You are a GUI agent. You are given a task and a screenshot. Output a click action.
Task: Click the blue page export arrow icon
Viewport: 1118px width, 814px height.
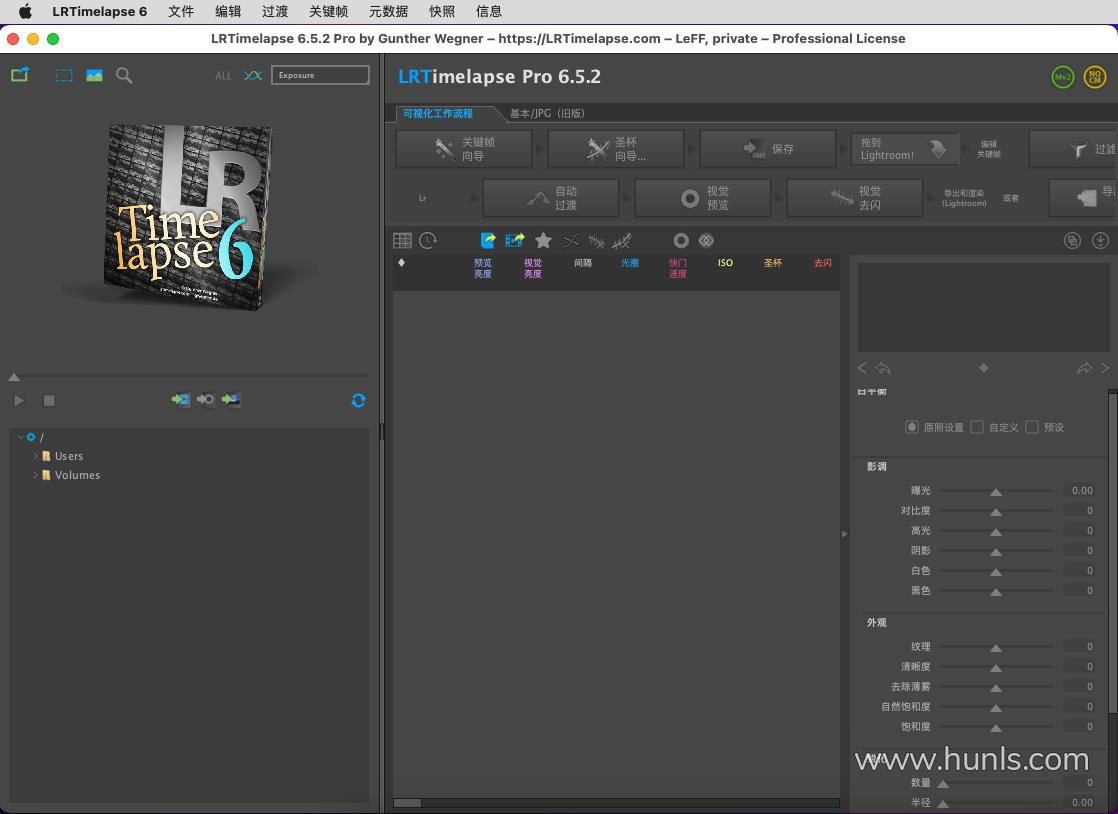tap(488, 241)
